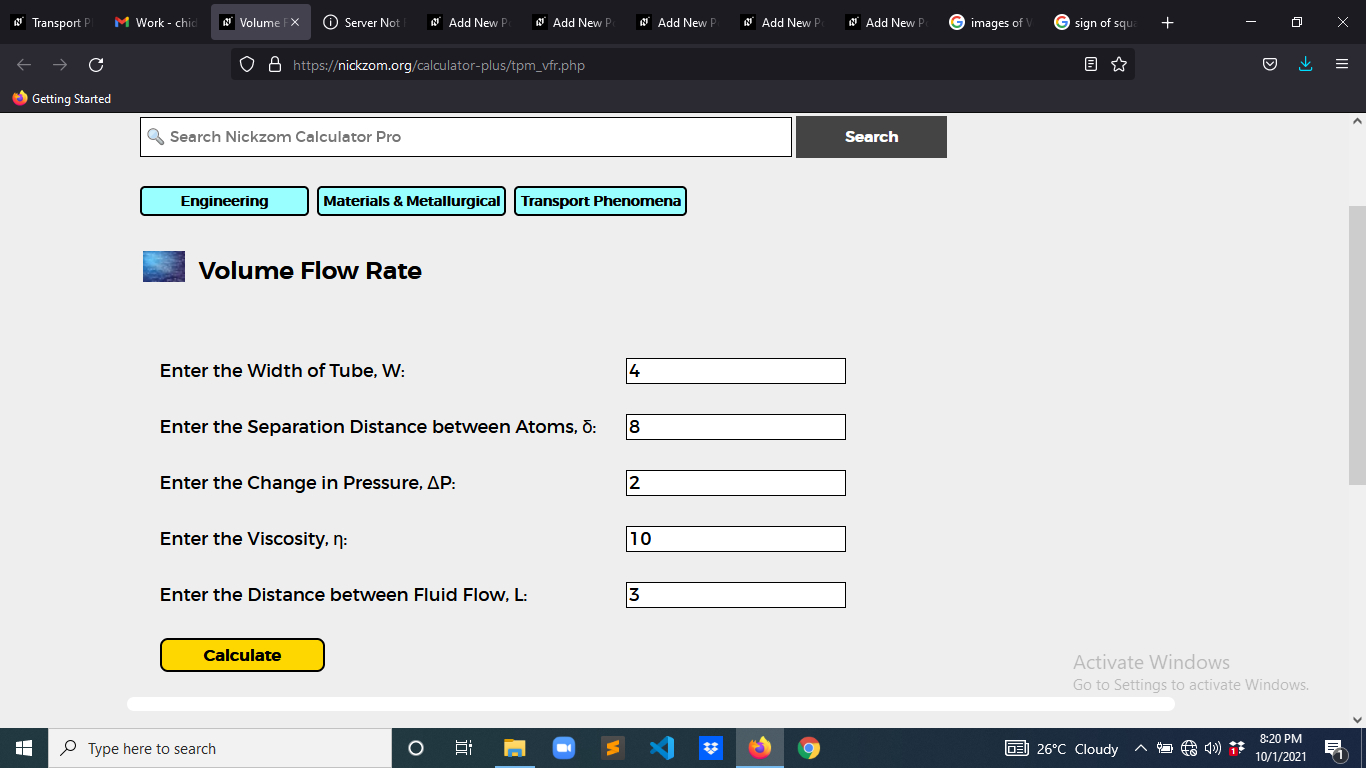Click the Volume Flow Rate water thumbnail

tap(164, 266)
